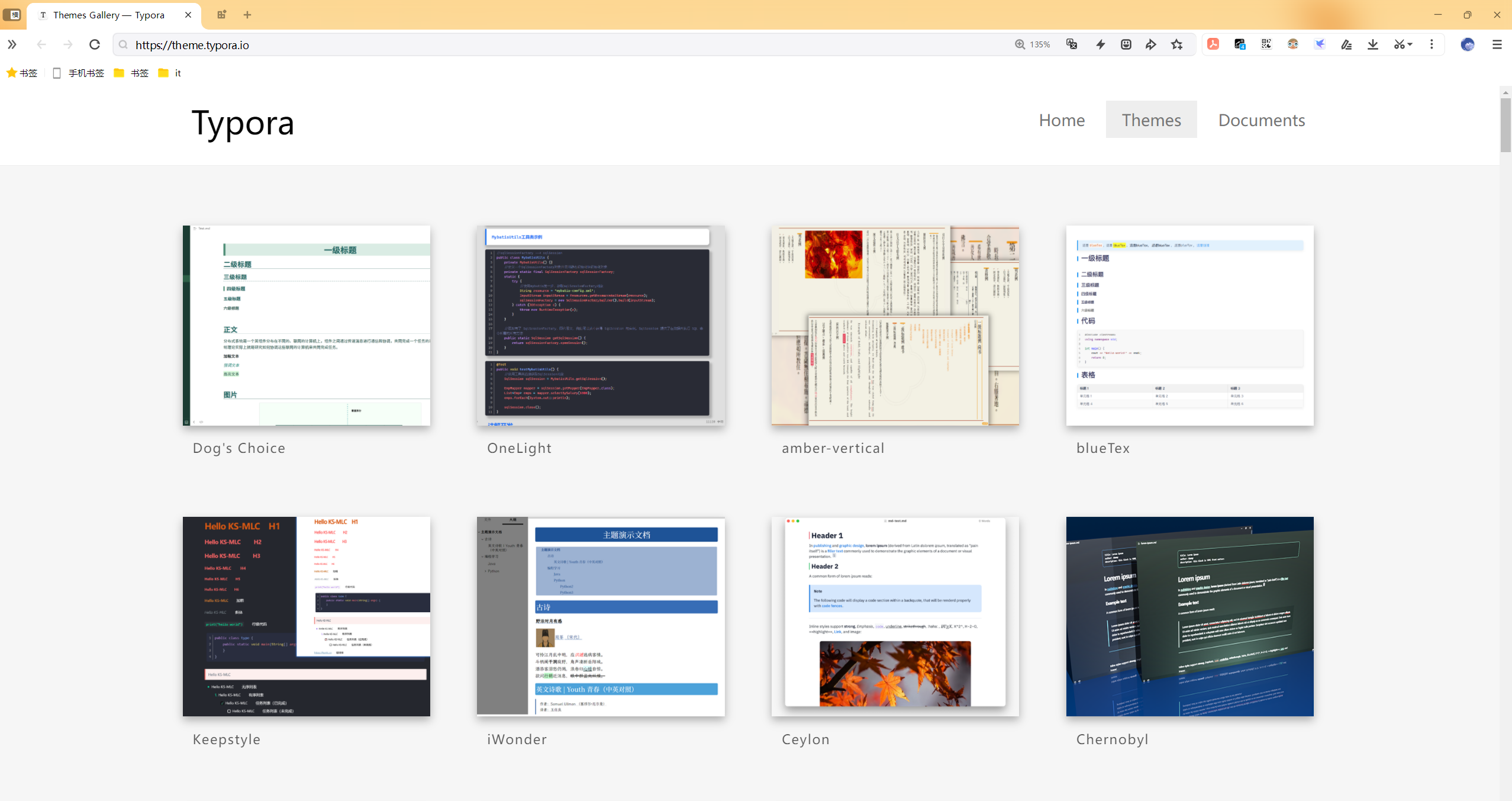The image size is (1512, 801).
Task: Click the user profile avatar
Action: pyautogui.click(x=1468, y=44)
